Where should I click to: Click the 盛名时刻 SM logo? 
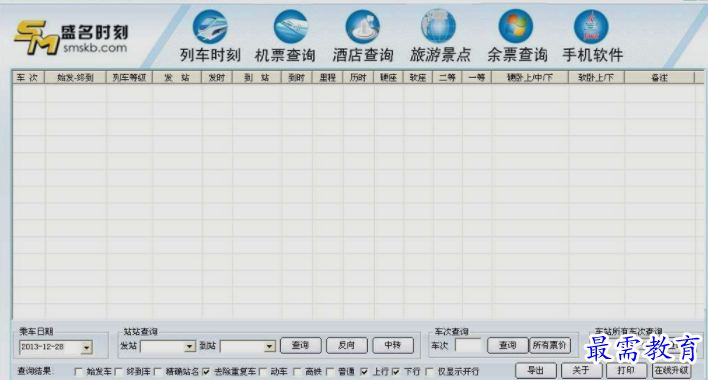click(x=71, y=37)
